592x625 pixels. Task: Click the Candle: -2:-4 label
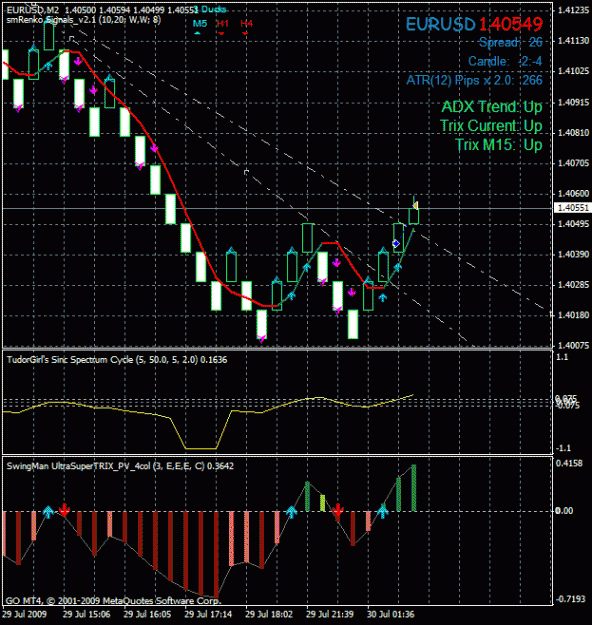(505, 61)
